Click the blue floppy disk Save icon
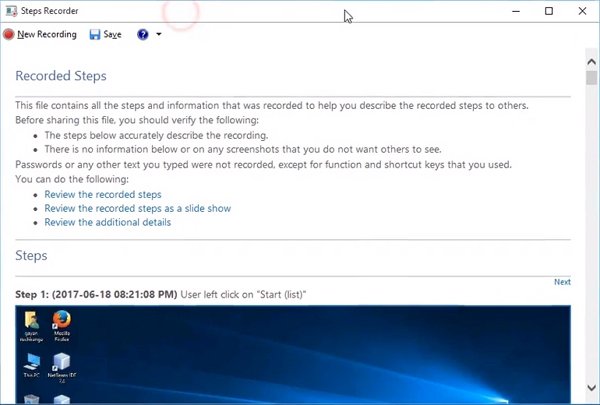Screen dimensions: 600x405 coord(95,34)
